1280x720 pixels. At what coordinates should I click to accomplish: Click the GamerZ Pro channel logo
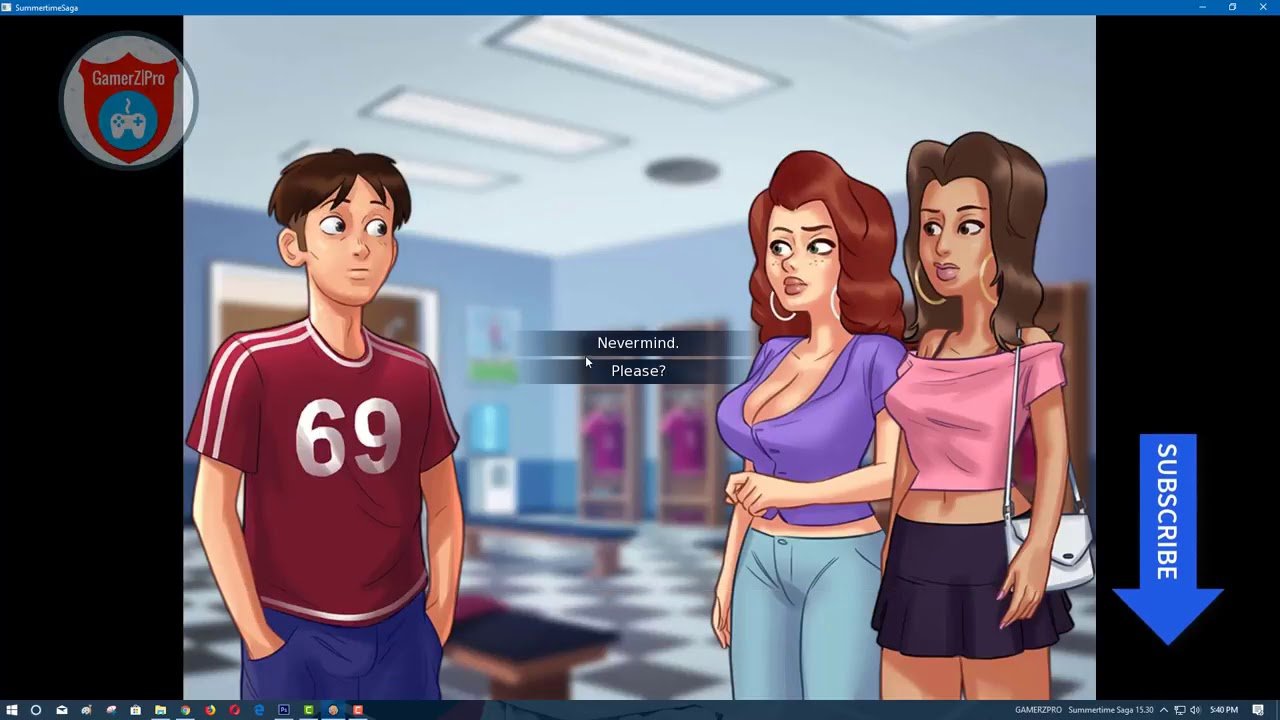tap(127, 100)
